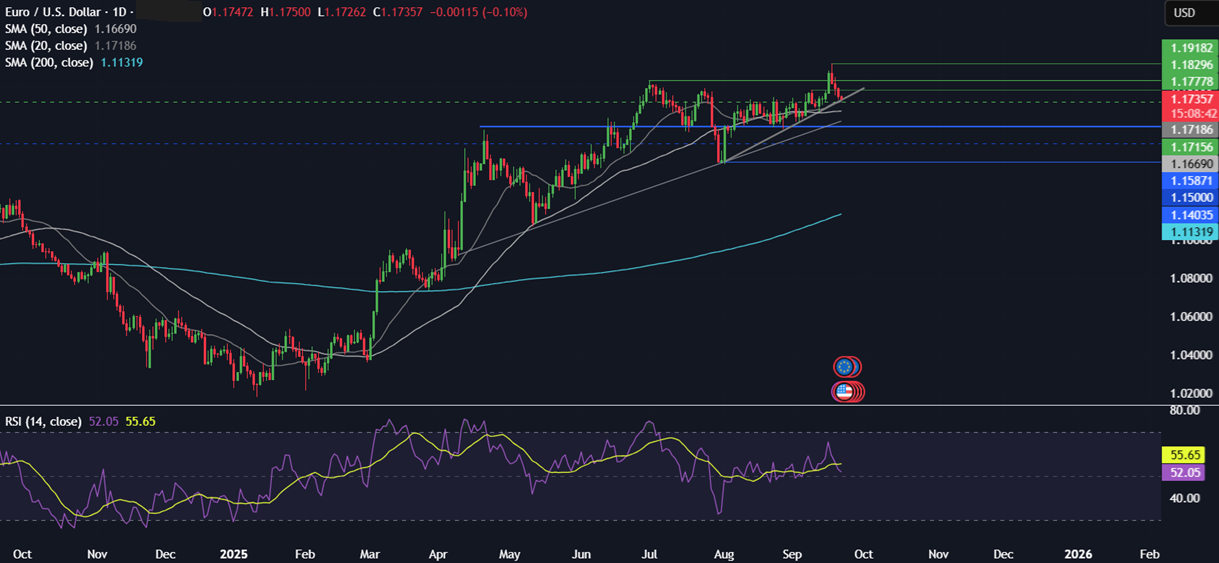The width and height of the screenshot is (1219, 563).
Task: Click the EU flag economic event icon
Action: [x=846, y=366]
